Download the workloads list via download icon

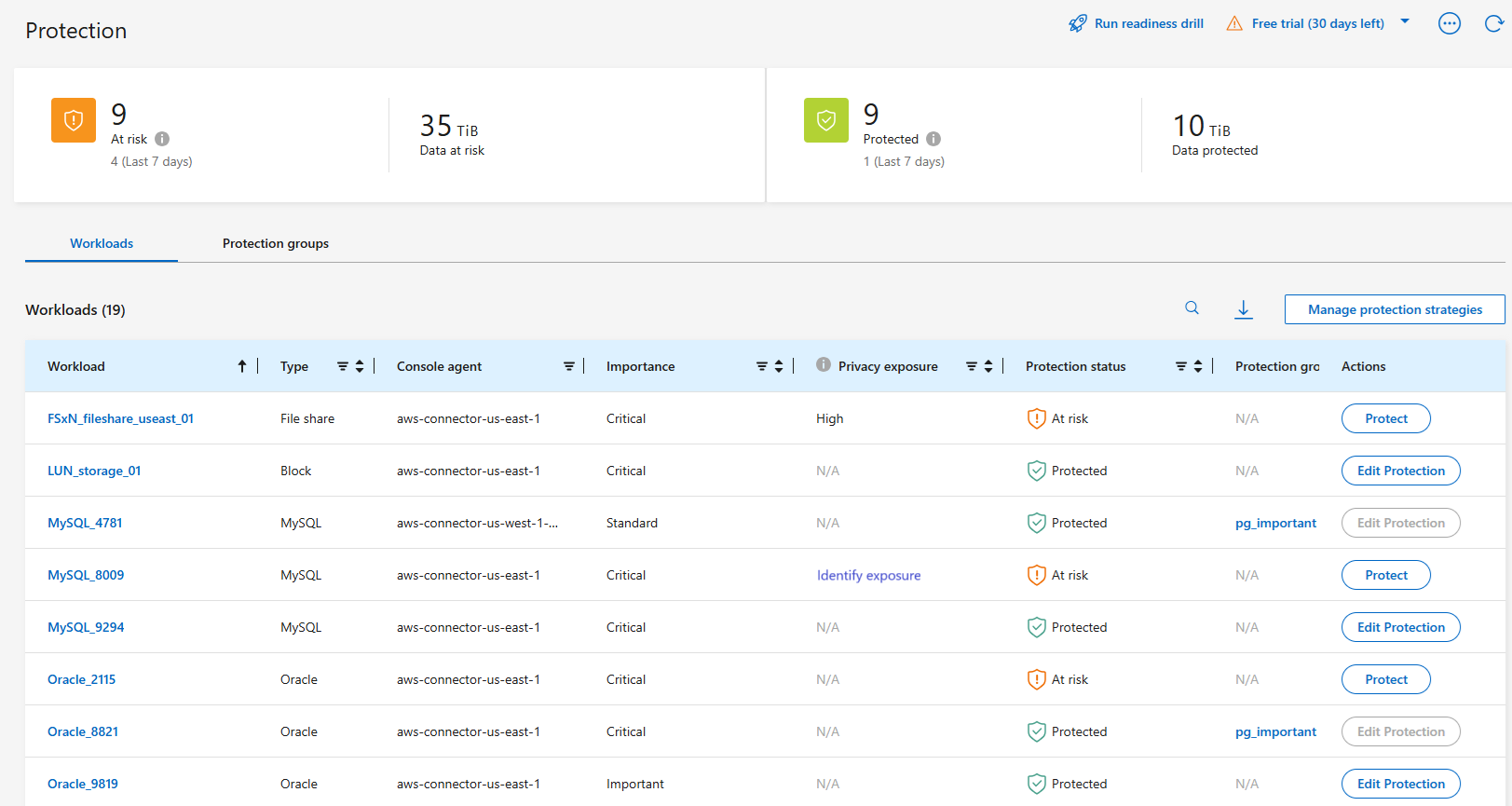coord(1244,309)
